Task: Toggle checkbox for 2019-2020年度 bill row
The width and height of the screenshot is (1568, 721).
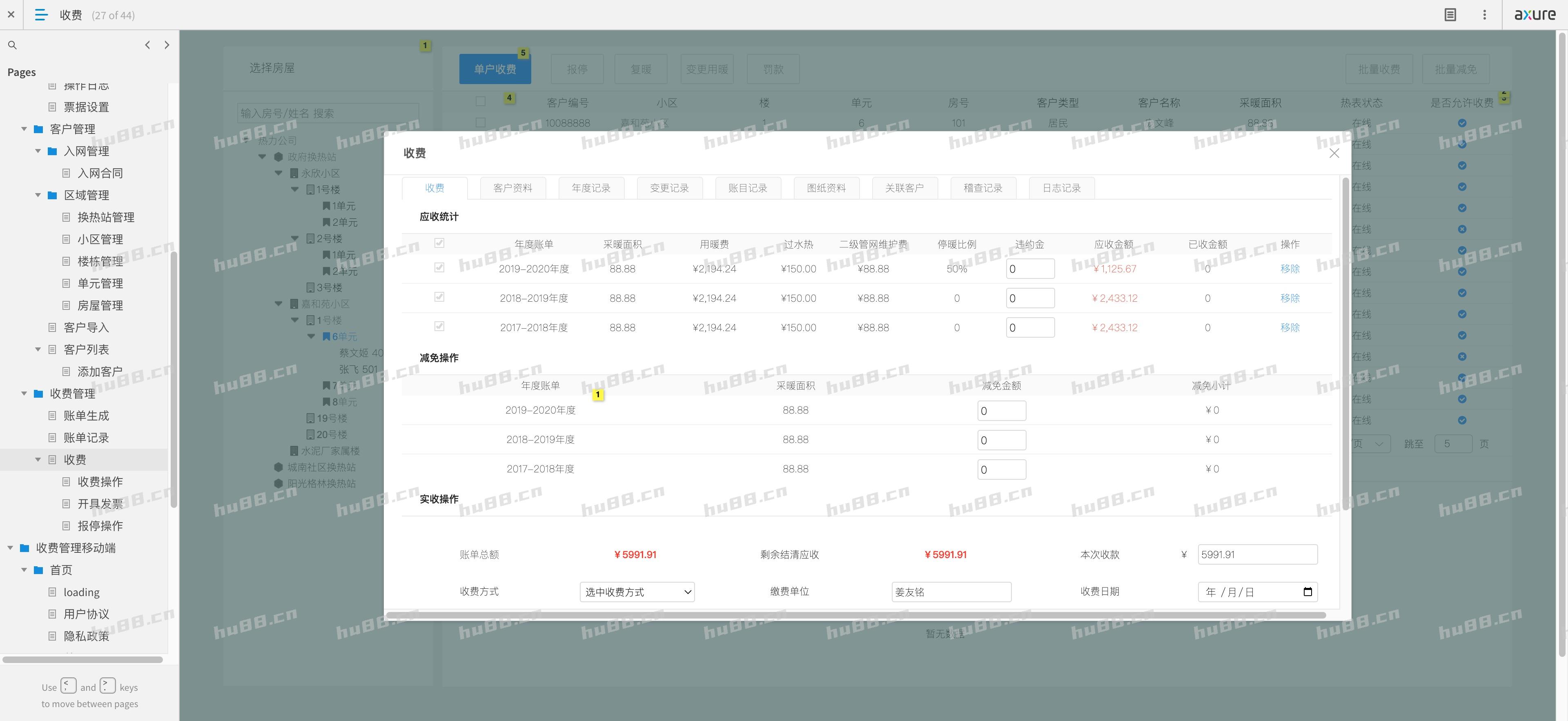Action: pyautogui.click(x=439, y=268)
